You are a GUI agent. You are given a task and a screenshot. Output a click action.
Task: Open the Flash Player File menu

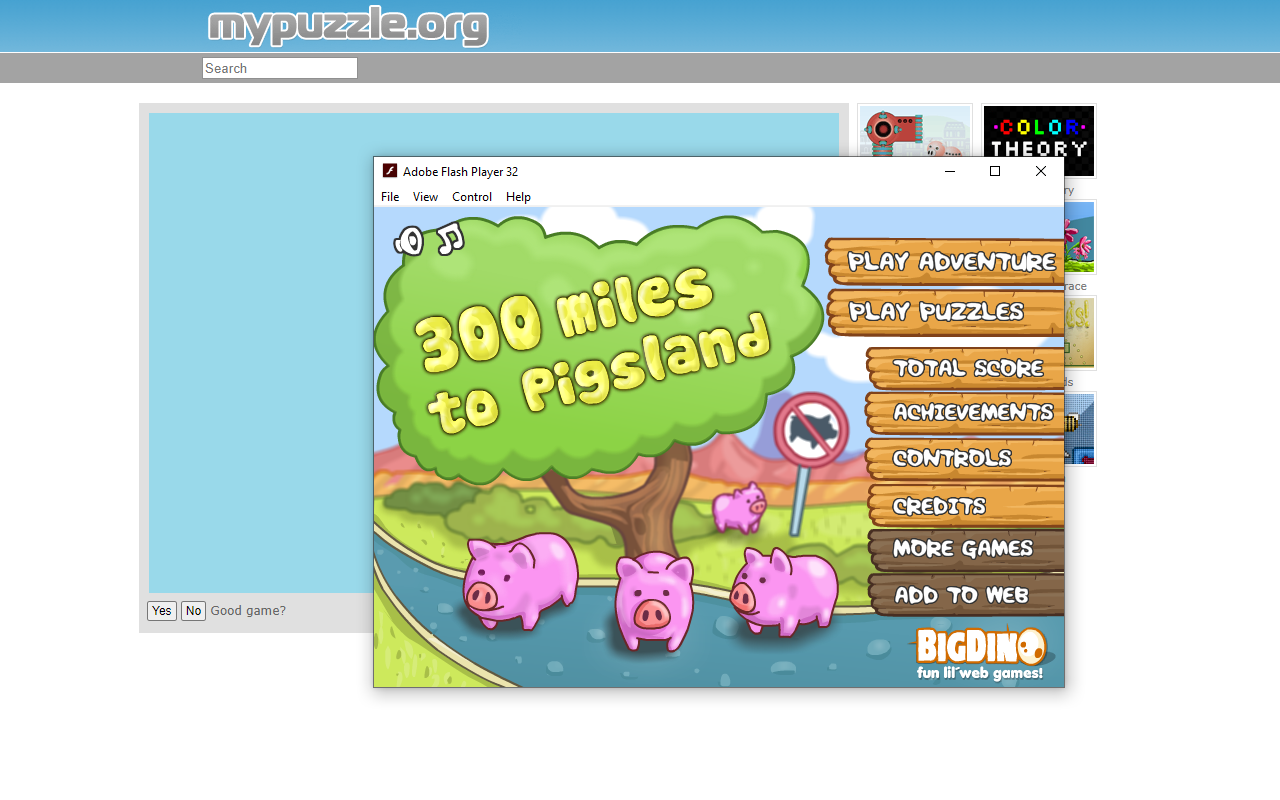[390, 197]
